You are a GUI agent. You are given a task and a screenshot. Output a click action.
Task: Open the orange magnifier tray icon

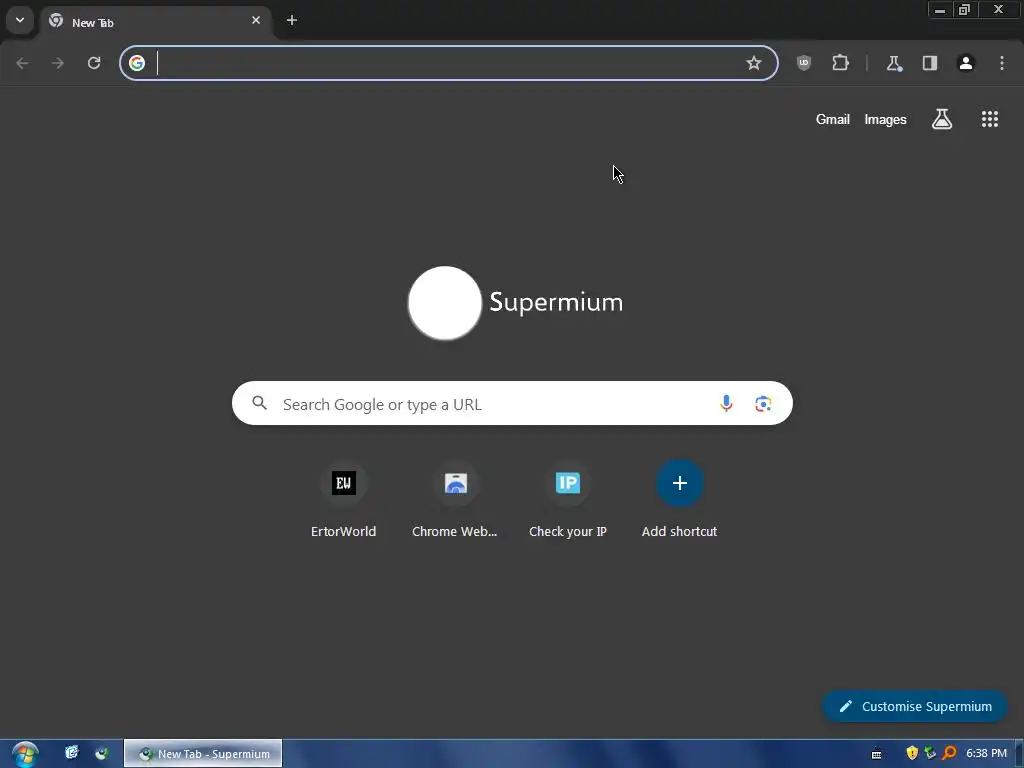(x=950, y=753)
